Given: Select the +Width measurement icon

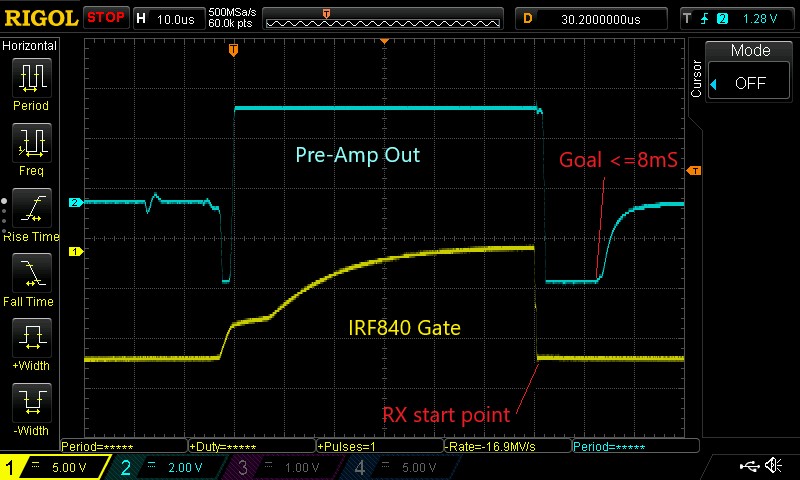Looking at the screenshot, I should 32,338.
